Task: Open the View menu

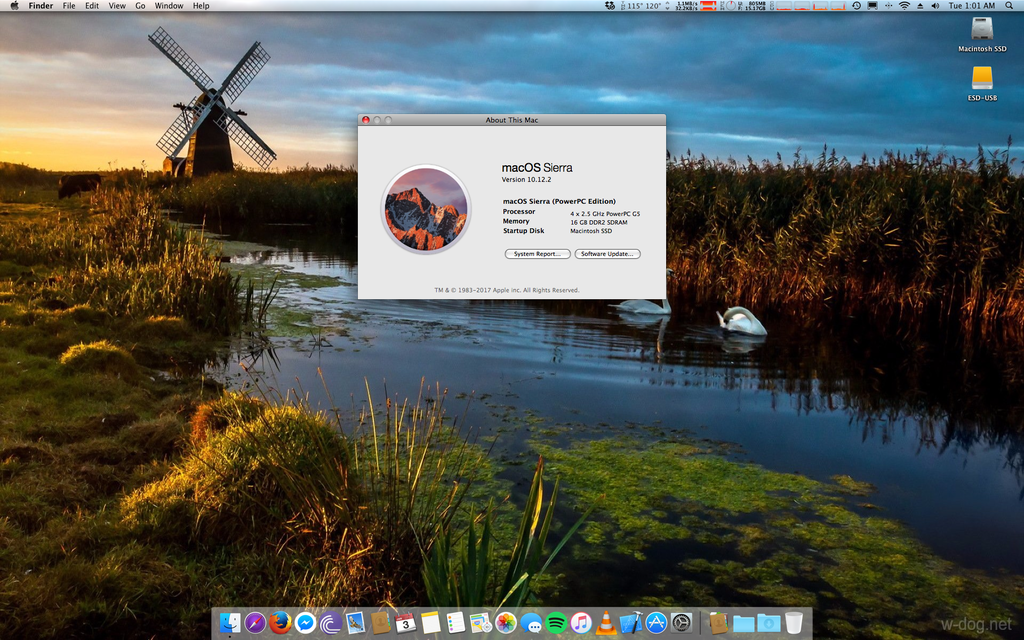Action: point(117,6)
